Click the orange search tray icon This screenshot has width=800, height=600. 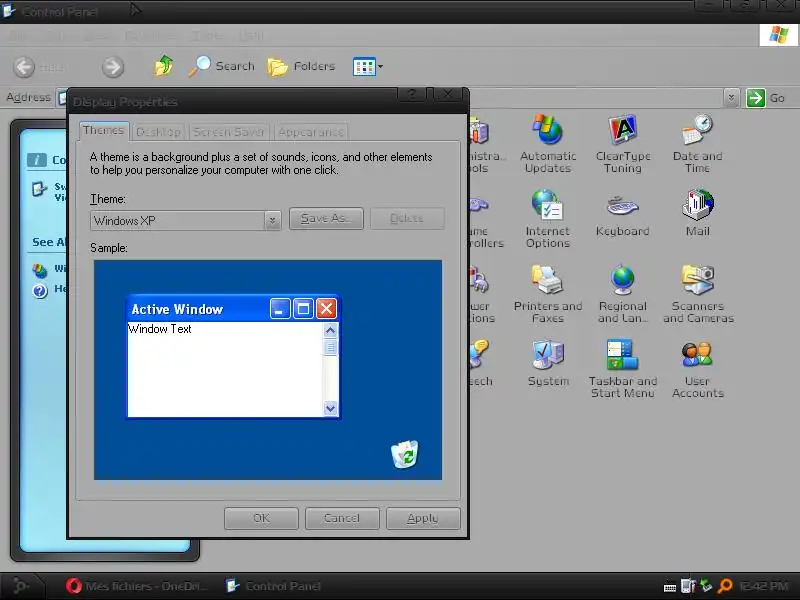724,586
